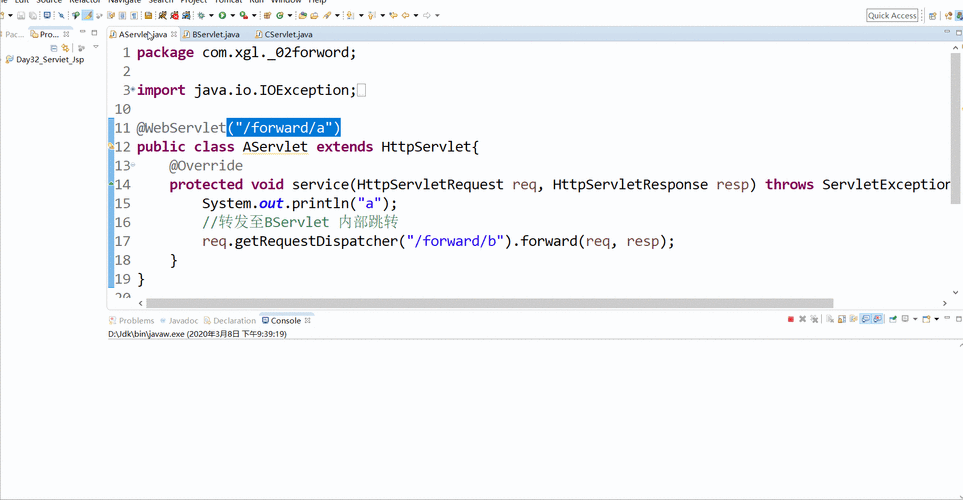Minimize the Project Explorer view
The height and width of the screenshot is (500, 963).
point(82,32)
